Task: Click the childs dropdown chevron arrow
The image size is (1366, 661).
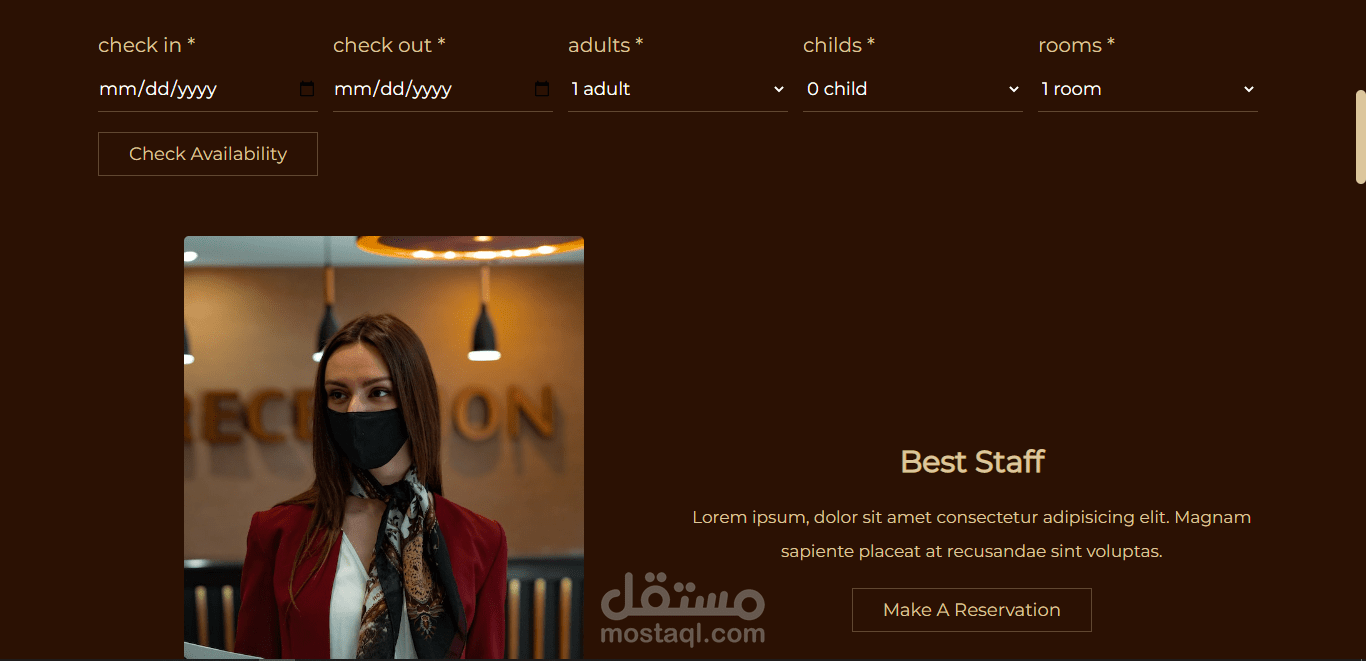Action: pos(1014,89)
